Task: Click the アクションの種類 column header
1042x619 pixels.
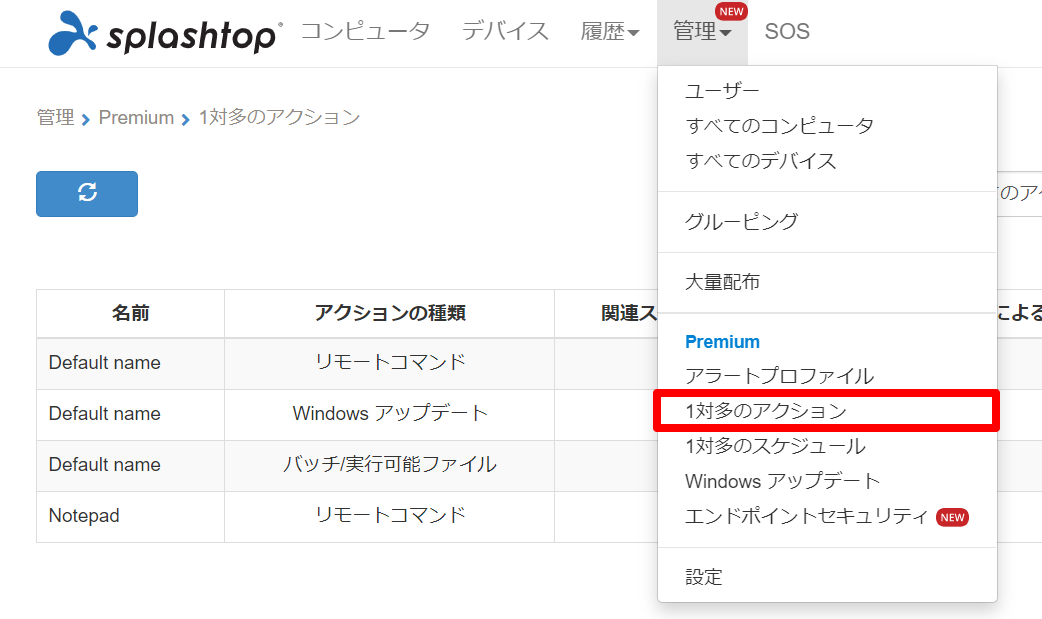Action: [x=389, y=313]
